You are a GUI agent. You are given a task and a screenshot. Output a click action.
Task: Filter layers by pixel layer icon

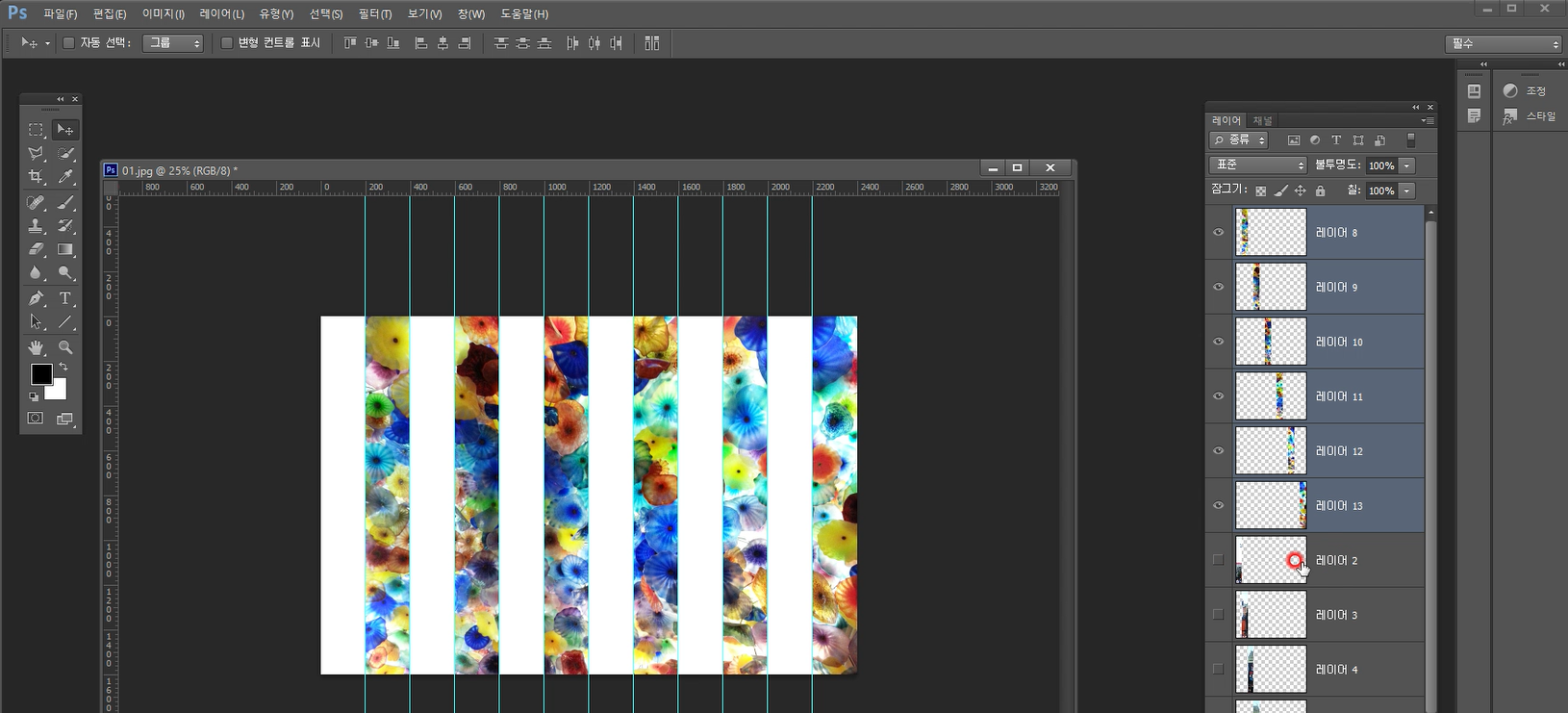(1294, 140)
